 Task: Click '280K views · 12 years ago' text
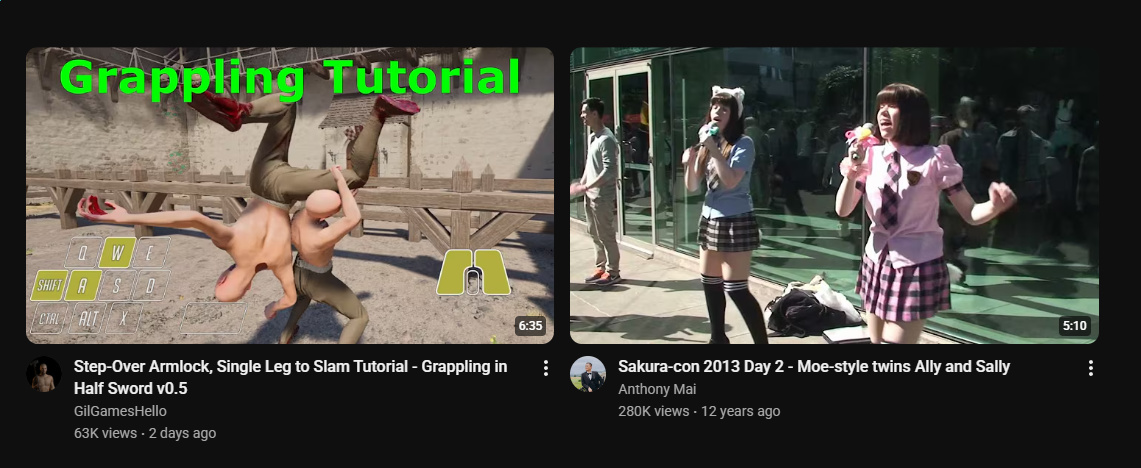point(699,411)
